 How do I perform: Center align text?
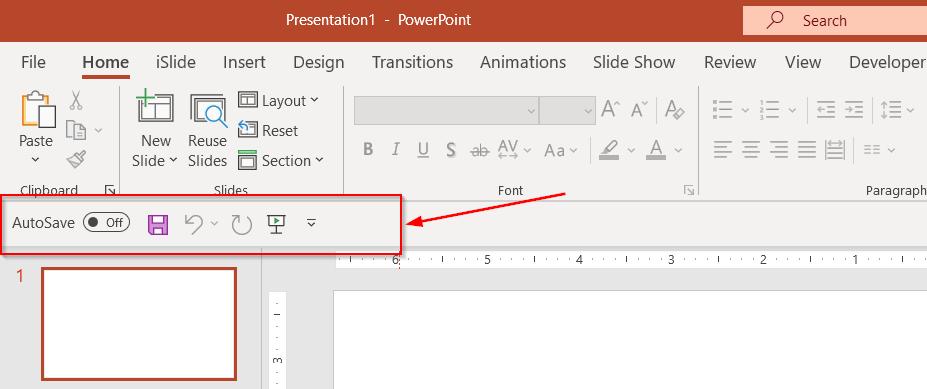point(751,150)
